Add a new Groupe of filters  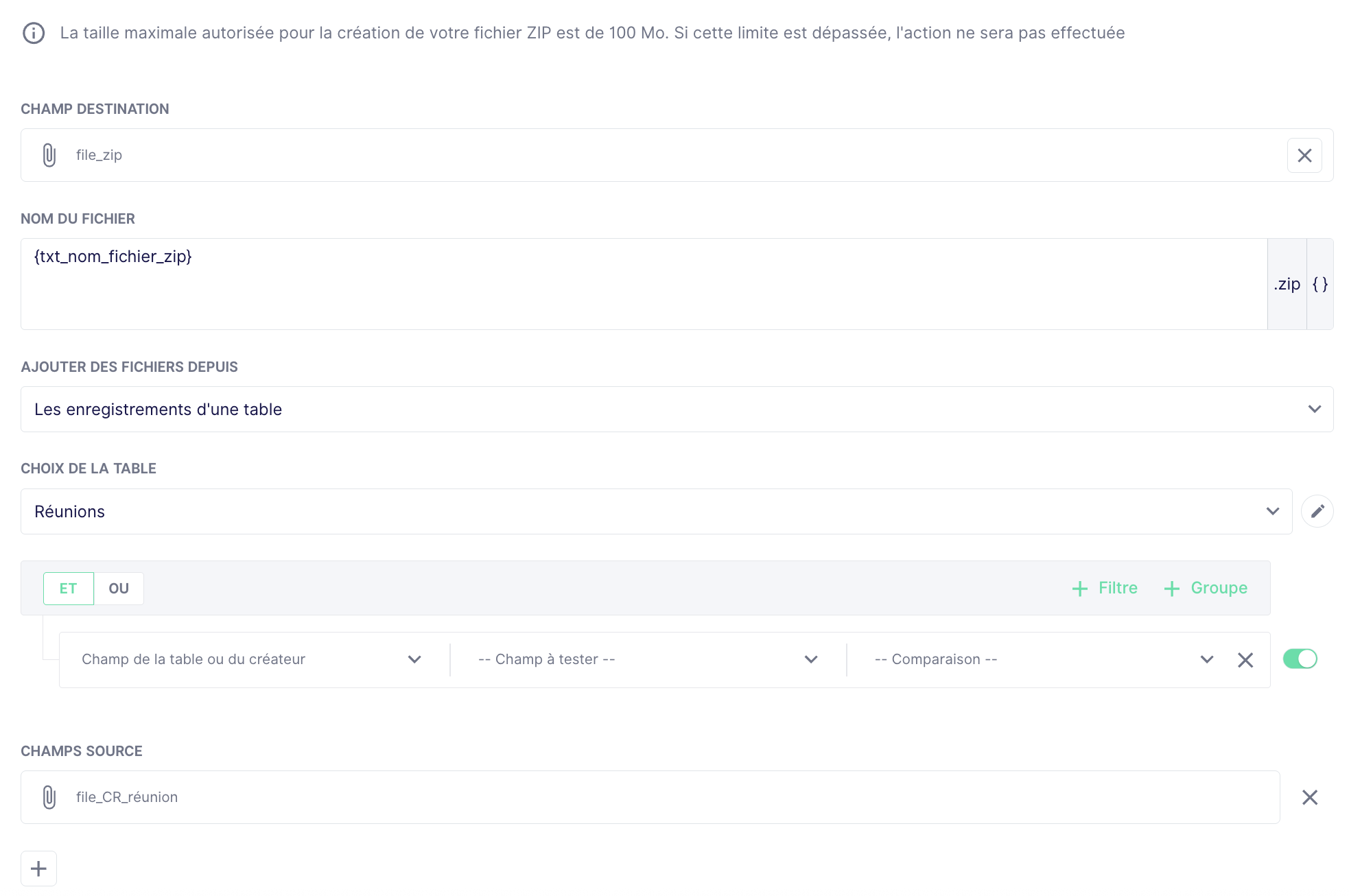tap(1206, 588)
